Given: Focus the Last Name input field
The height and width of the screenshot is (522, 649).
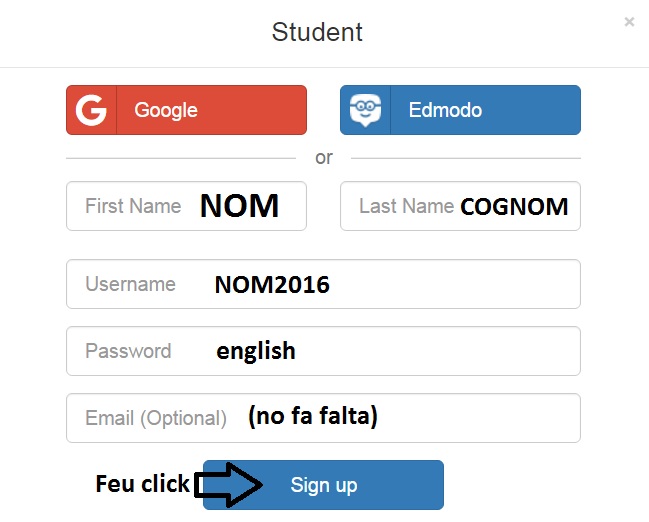Looking at the screenshot, I should pyautogui.click(x=406, y=207).
